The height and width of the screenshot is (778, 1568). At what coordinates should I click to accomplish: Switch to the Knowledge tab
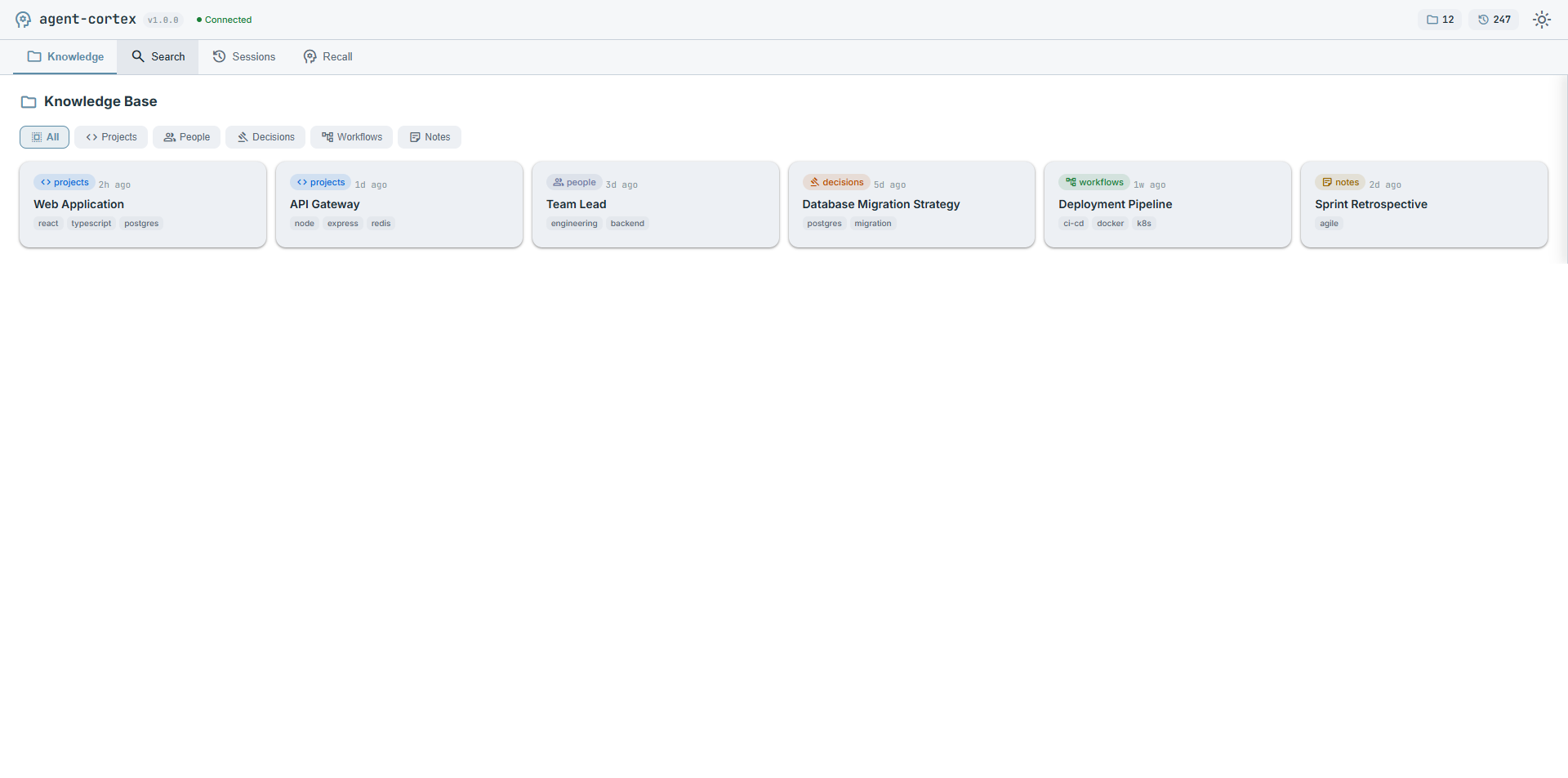[x=65, y=56]
